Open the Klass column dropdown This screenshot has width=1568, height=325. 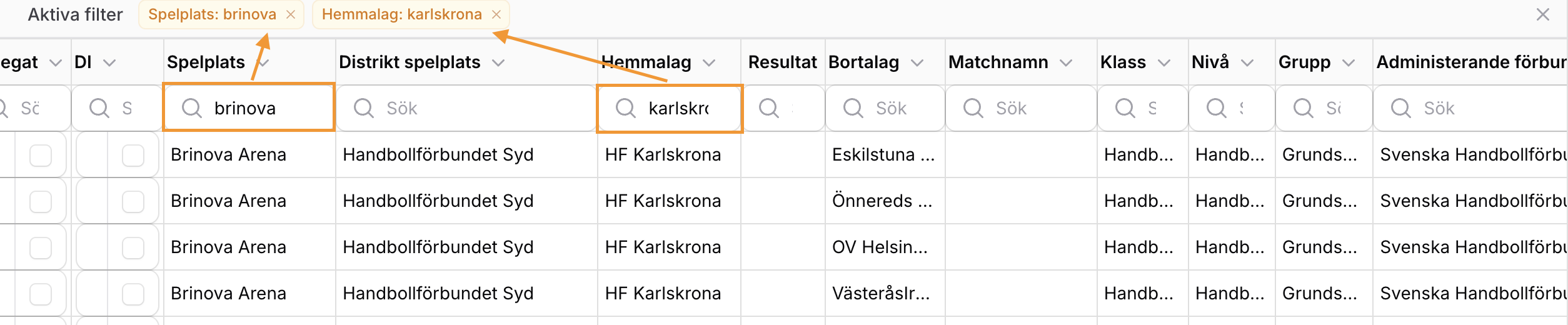pos(1164,62)
